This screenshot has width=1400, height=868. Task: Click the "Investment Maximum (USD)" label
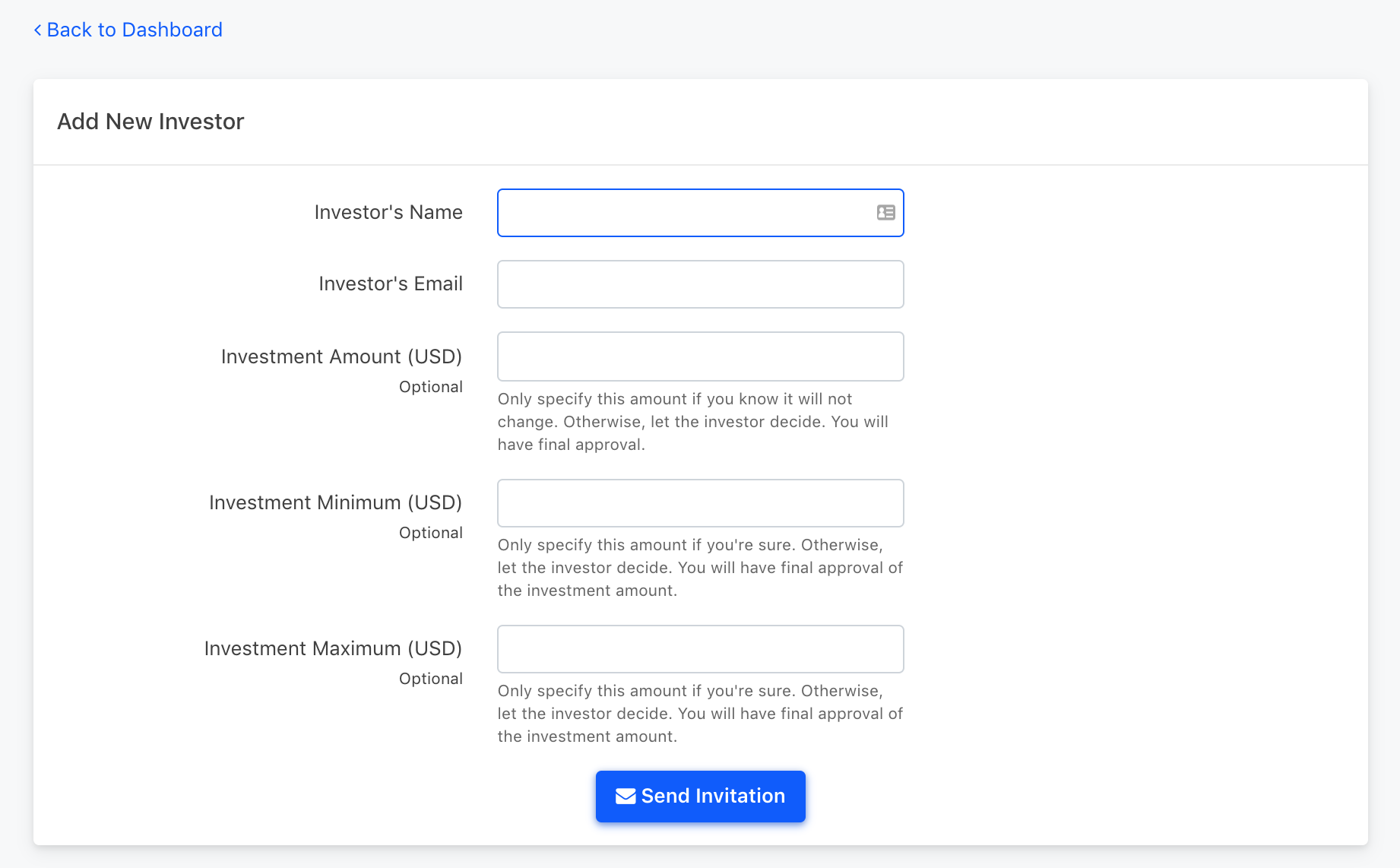tap(333, 648)
